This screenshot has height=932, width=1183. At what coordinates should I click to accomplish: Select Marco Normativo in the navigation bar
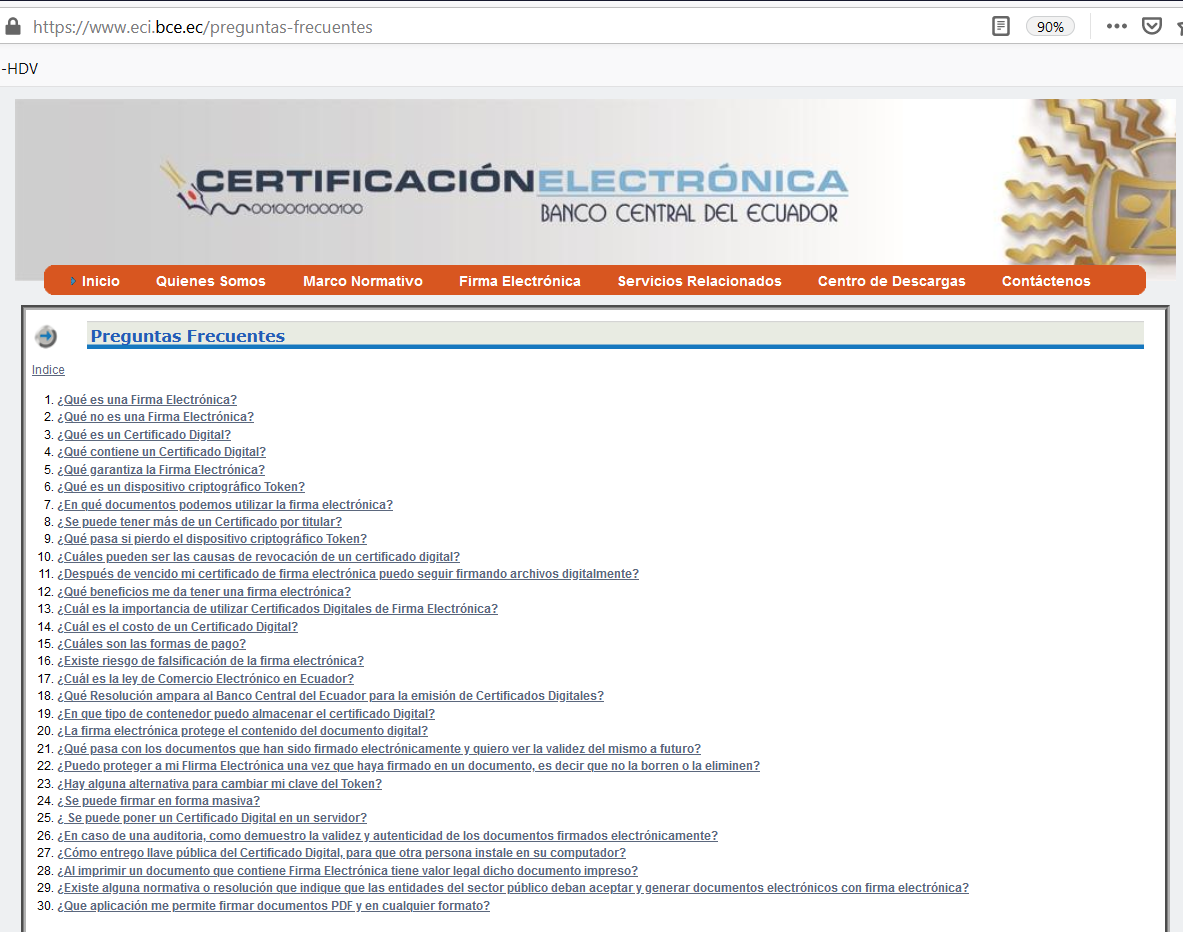click(x=362, y=281)
